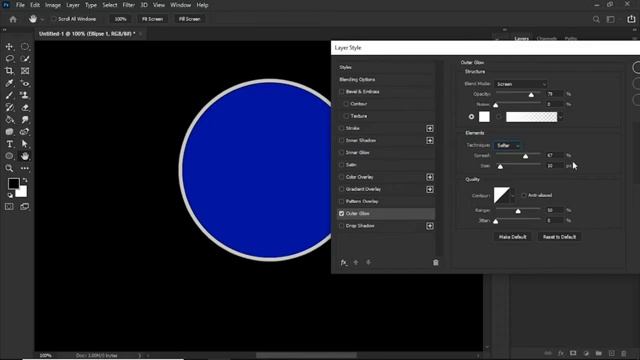The image size is (640, 360).
Task: Select the Smudge tool
Action: pos(25,120)
